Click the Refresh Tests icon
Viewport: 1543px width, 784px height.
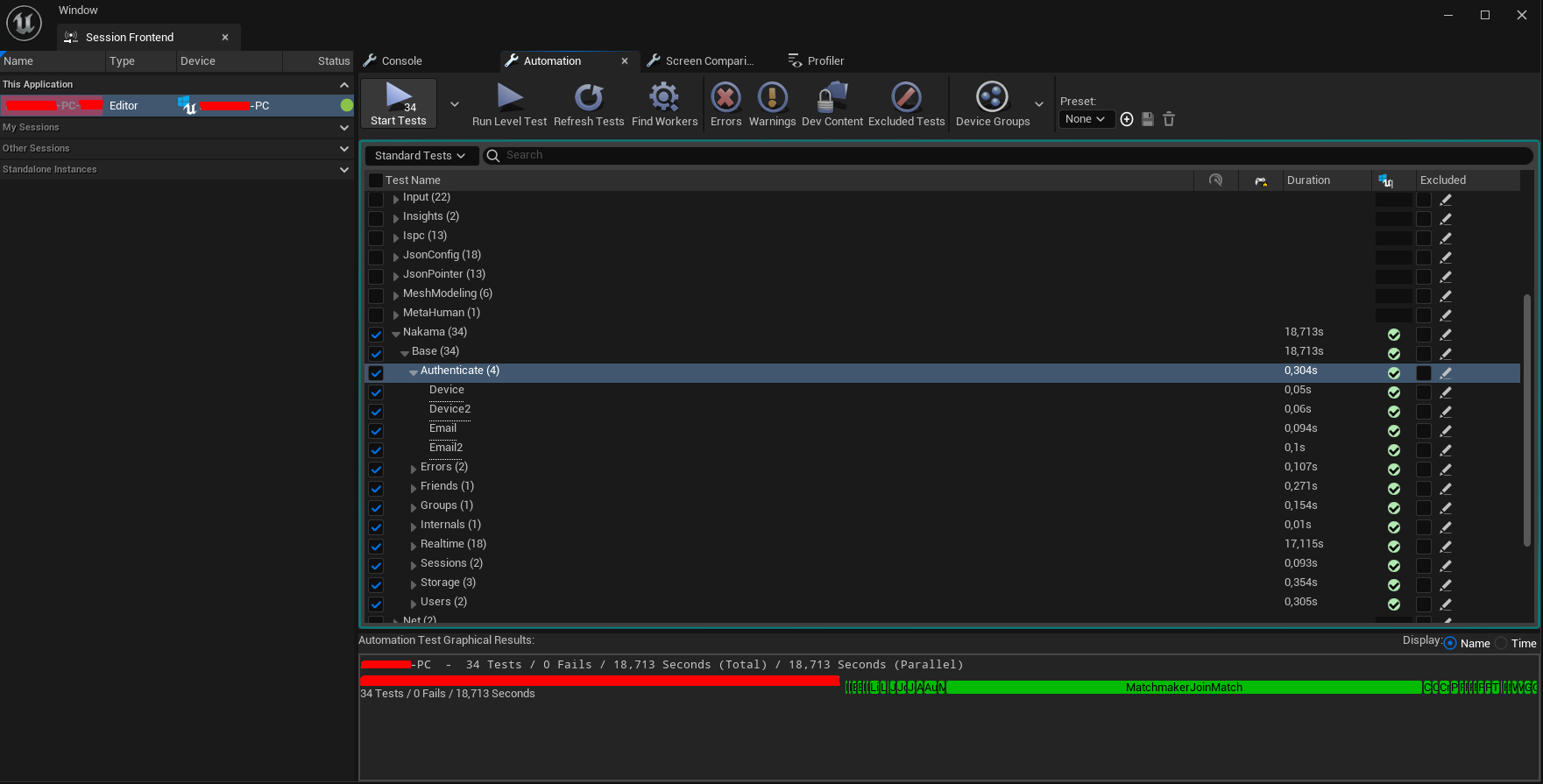pos(589,96)
